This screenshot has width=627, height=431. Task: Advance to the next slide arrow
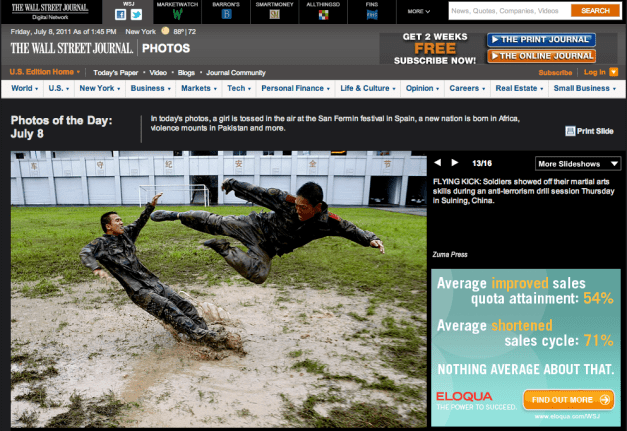(x=455, y=163)
